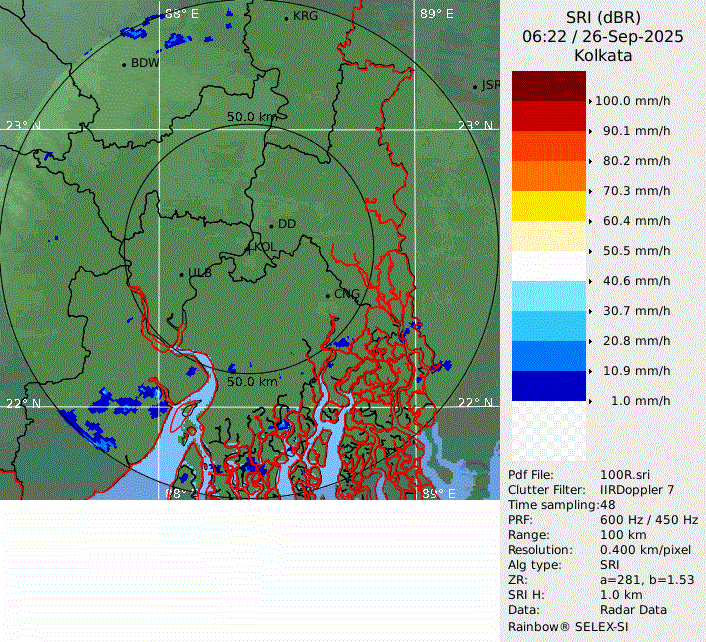706x642 pixels.
Task: Click the ULB station marker
Action: click(181, 273)
